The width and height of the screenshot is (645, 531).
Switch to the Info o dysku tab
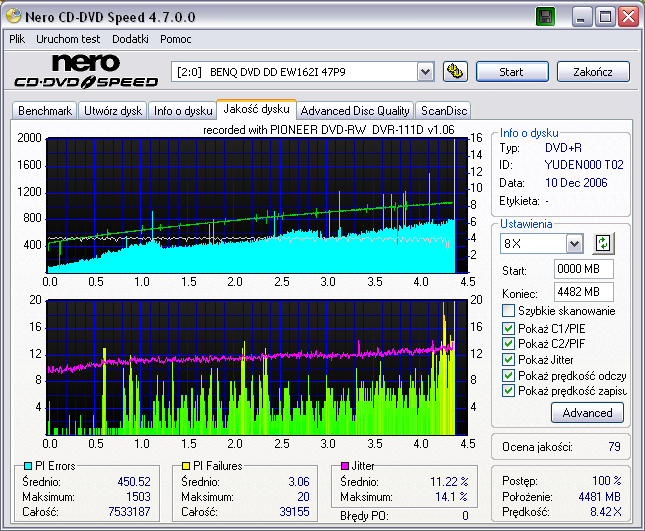(x=183, y=111)
